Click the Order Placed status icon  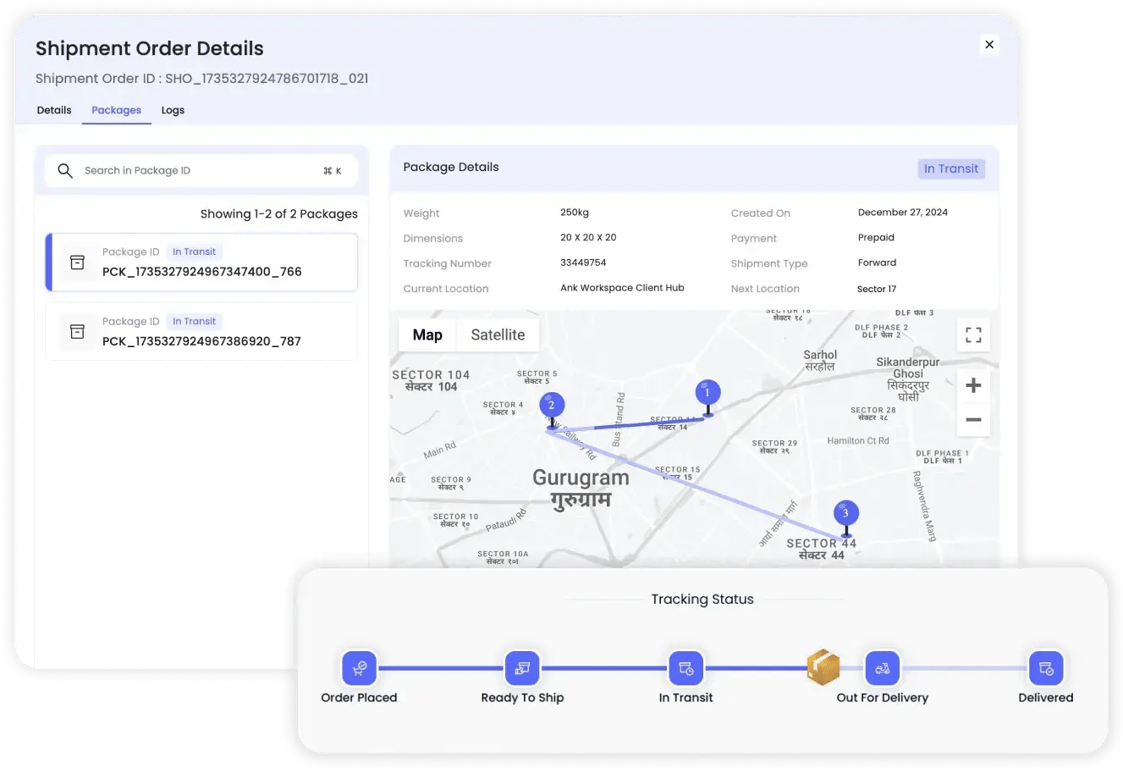tap(359, 668)
